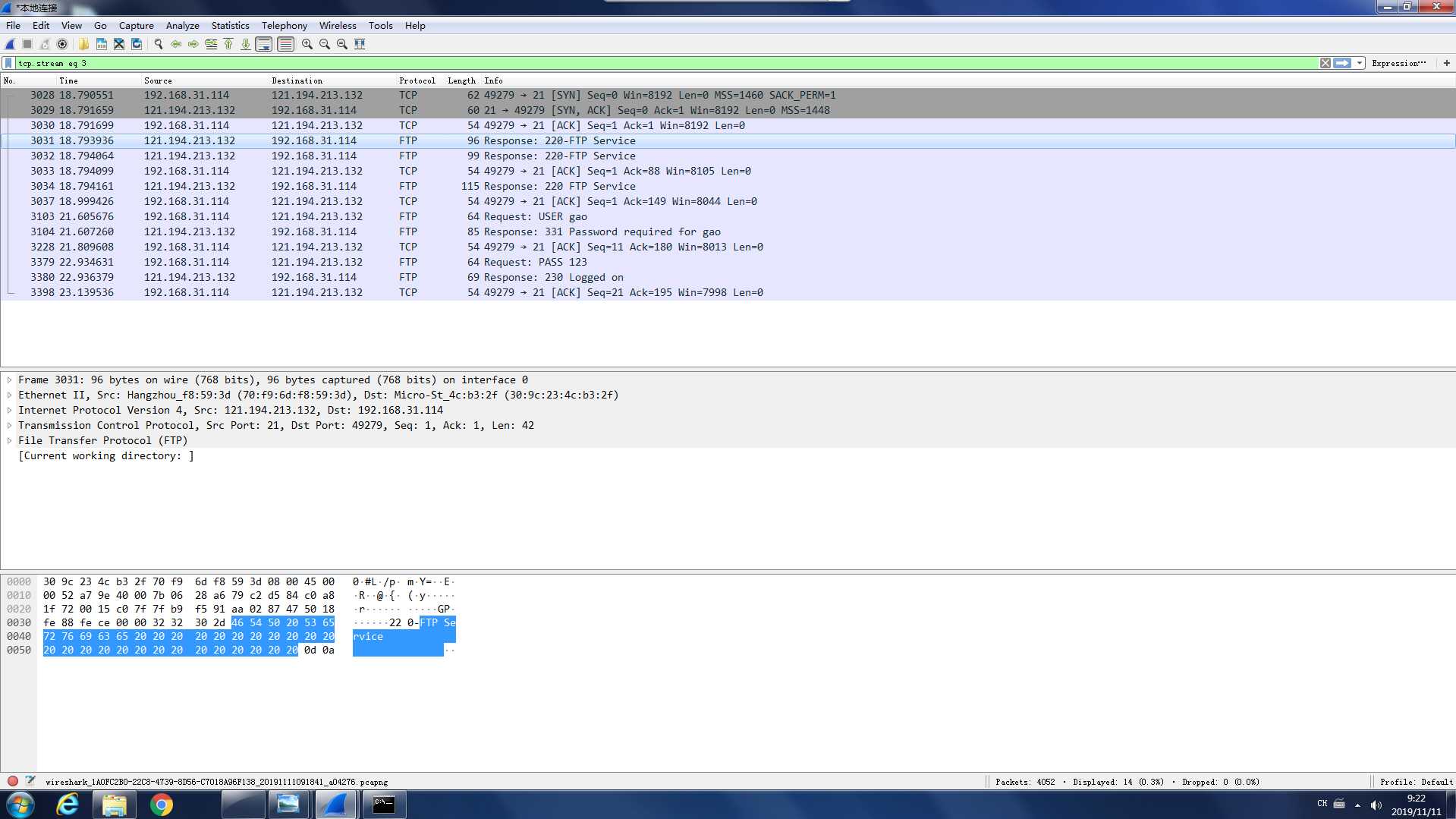Jump to the last packet

[x=246, y=44]
